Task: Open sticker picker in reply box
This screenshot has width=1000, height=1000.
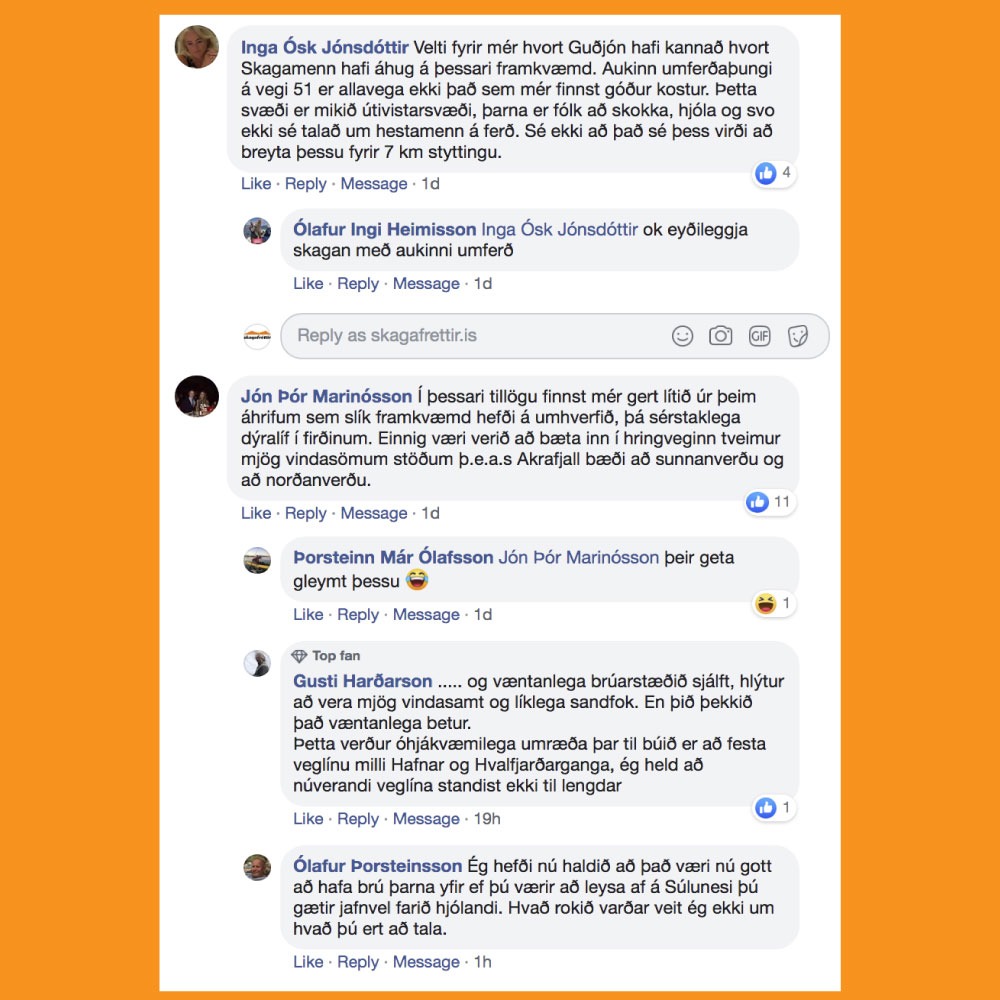Action: [x=798, y=335]
